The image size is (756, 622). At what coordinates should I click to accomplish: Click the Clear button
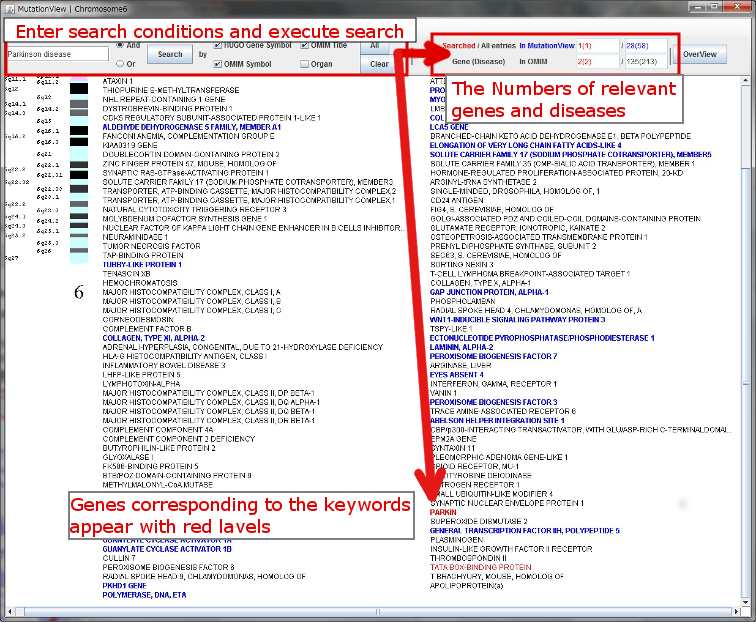(379, 64)
